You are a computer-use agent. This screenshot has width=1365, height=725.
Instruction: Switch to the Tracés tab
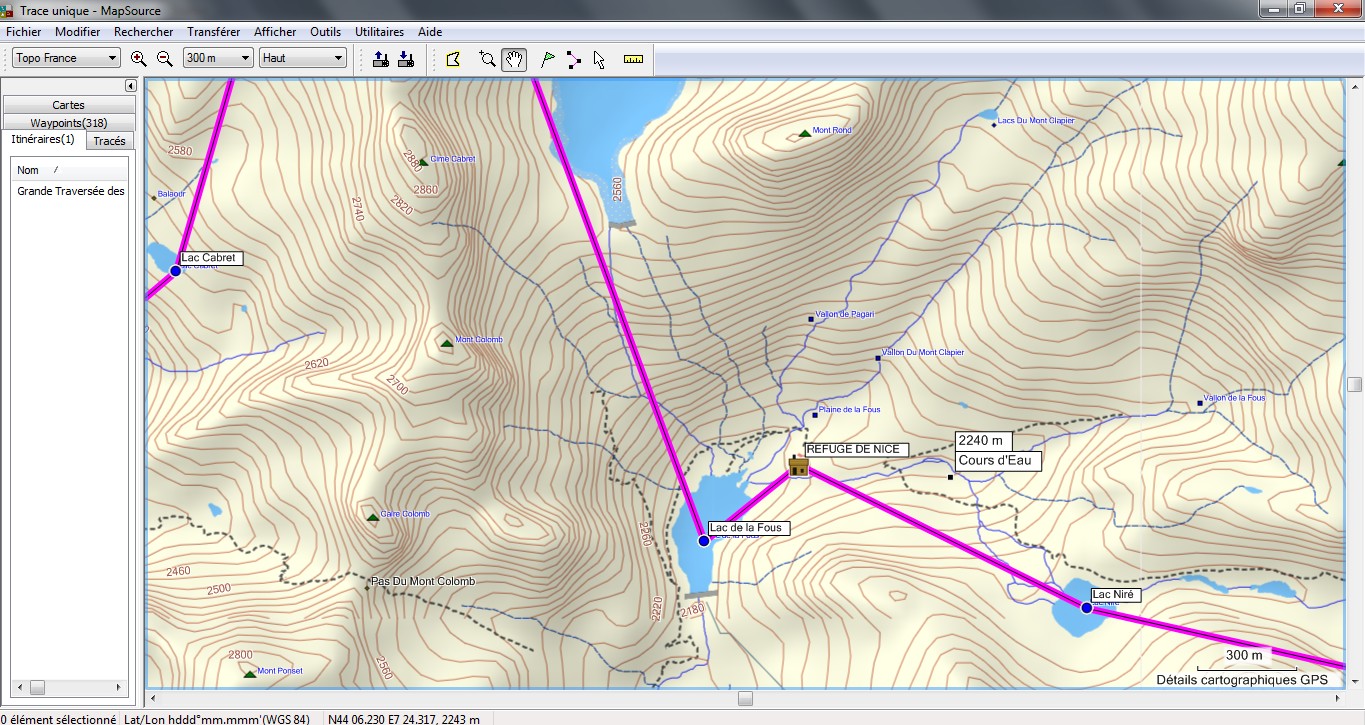point(109,141)
